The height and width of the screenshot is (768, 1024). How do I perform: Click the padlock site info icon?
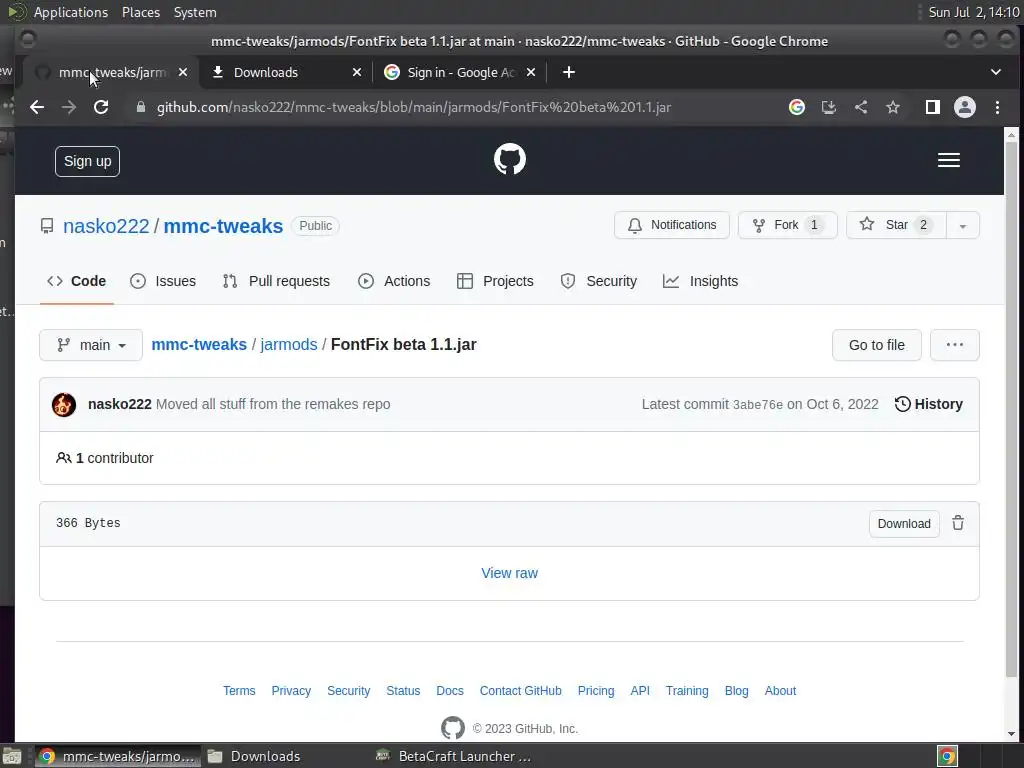coord(140,107)
